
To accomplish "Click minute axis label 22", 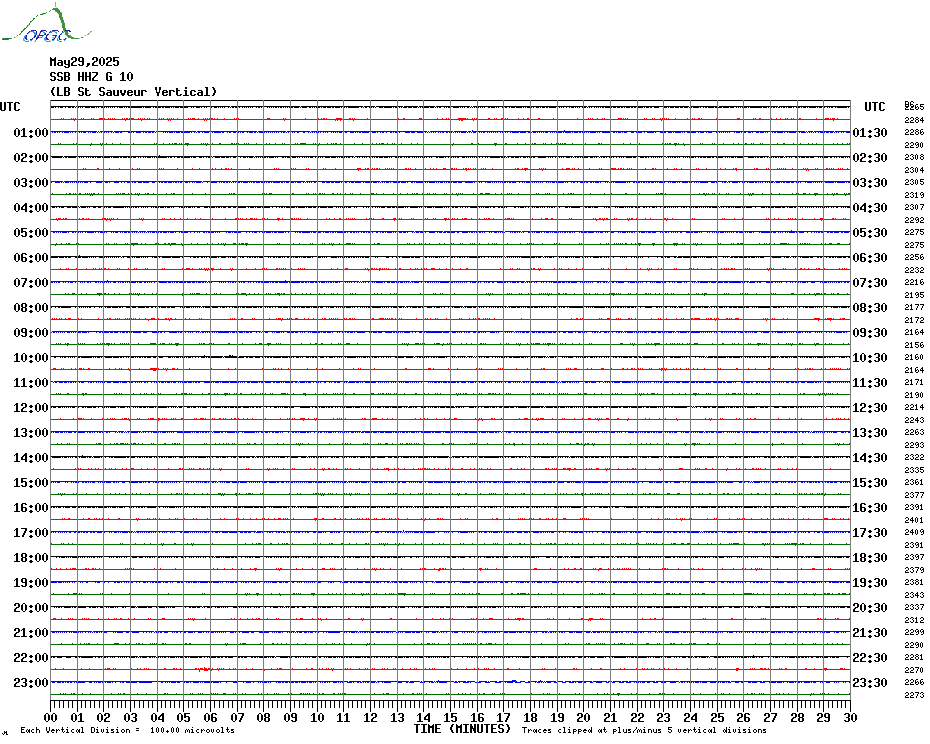I will pyautogui.click(x=637, y=717).
